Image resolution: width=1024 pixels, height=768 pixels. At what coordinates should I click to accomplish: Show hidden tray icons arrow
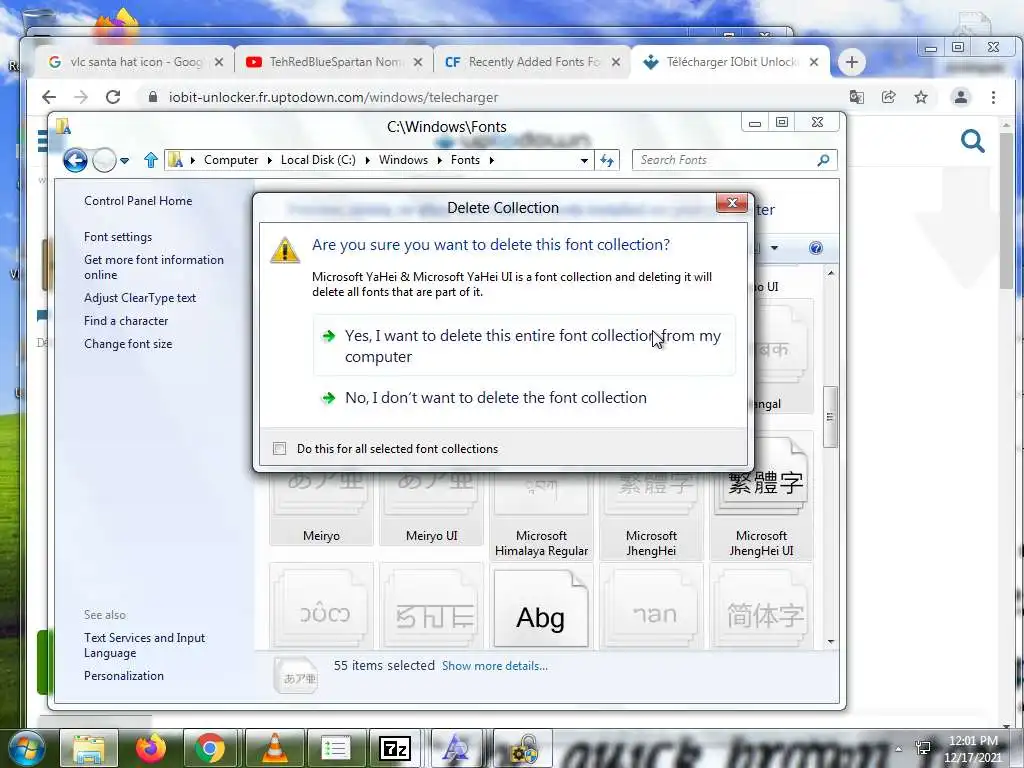[898, 749]
